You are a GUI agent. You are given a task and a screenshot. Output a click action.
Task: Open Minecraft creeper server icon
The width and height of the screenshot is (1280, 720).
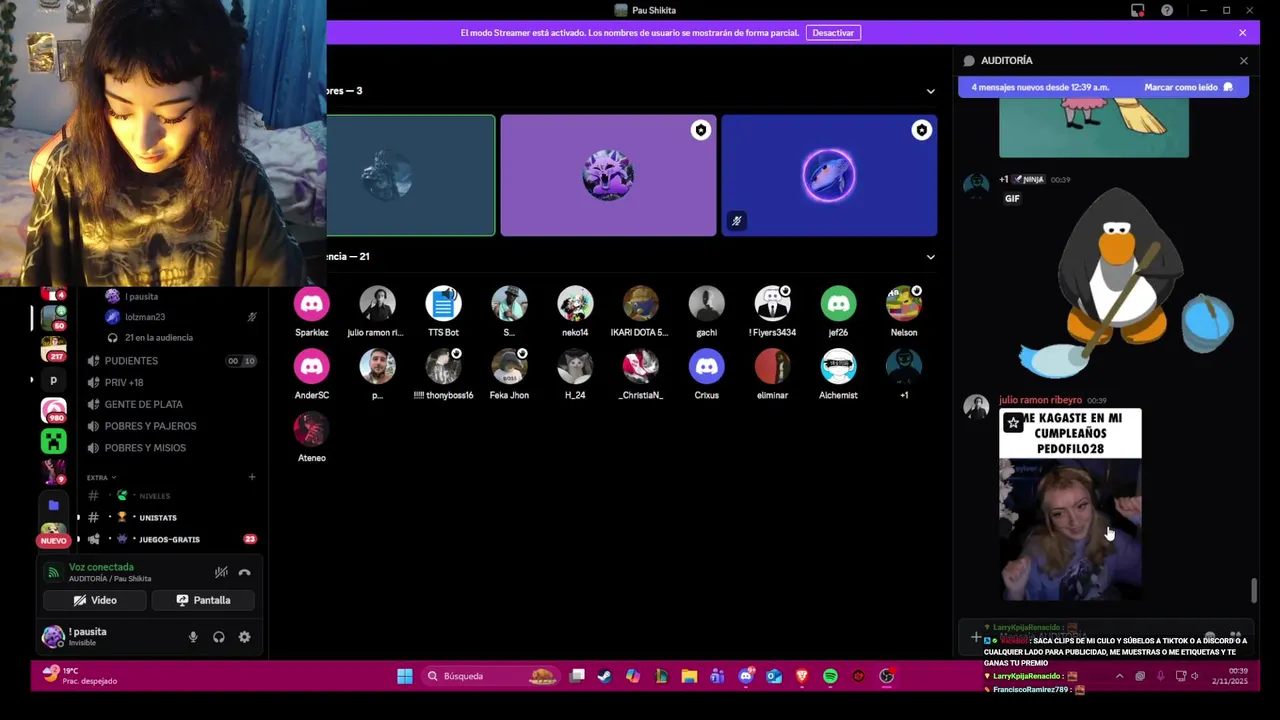[x=53, y=440]
